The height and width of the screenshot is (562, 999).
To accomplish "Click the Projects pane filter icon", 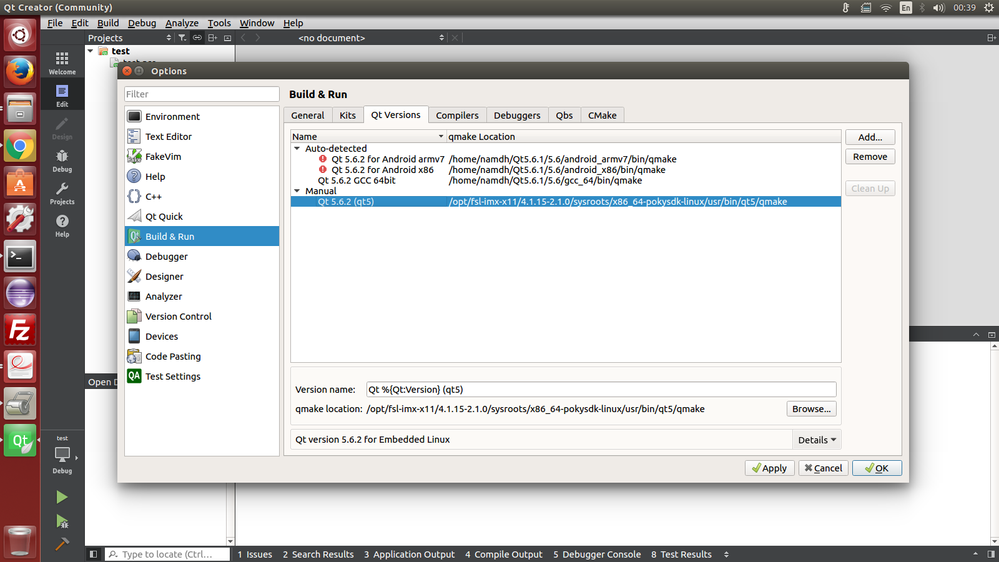I will pos(182,38).
